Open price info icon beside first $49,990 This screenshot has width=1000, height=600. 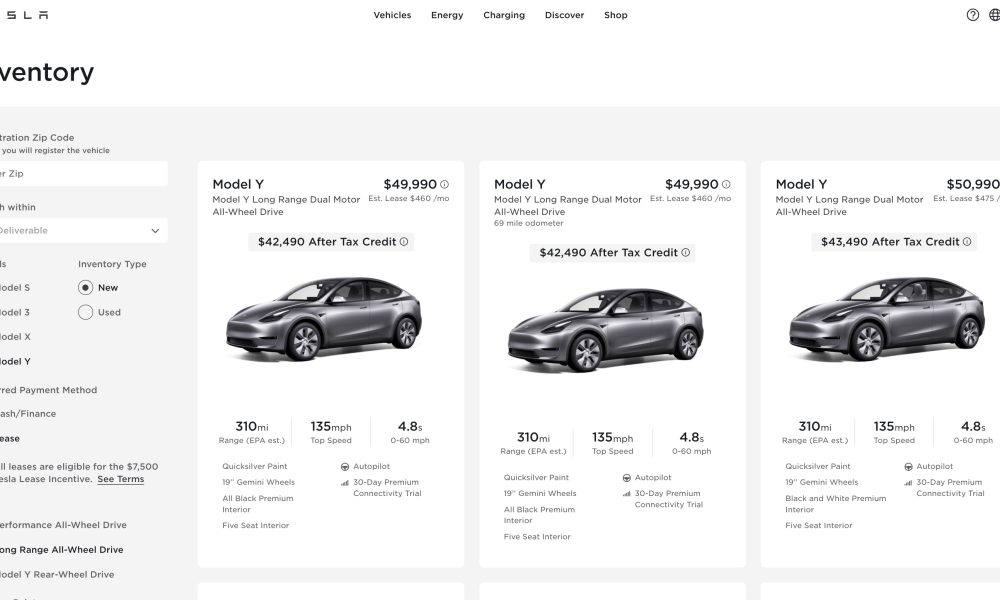point(445,184)
